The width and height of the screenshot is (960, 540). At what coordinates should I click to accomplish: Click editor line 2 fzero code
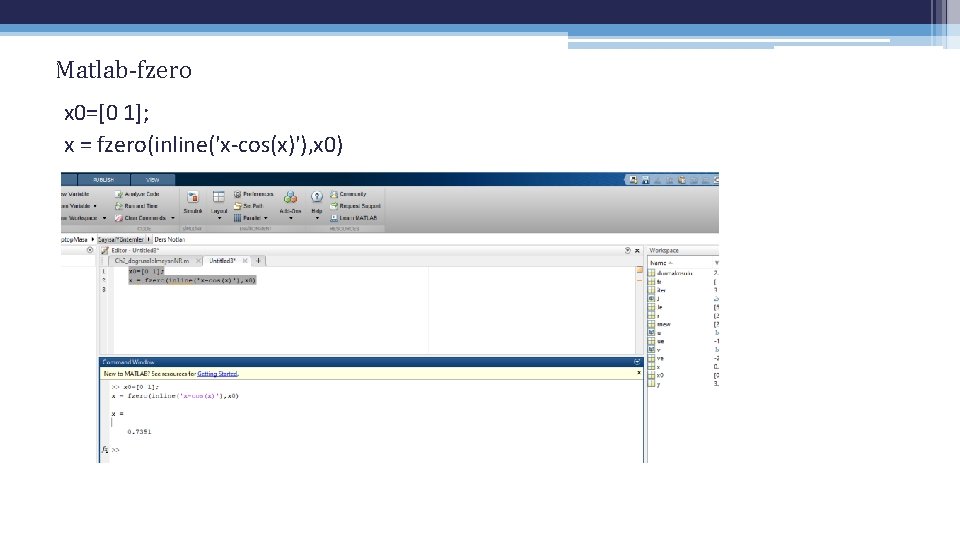tap(192, 280)
